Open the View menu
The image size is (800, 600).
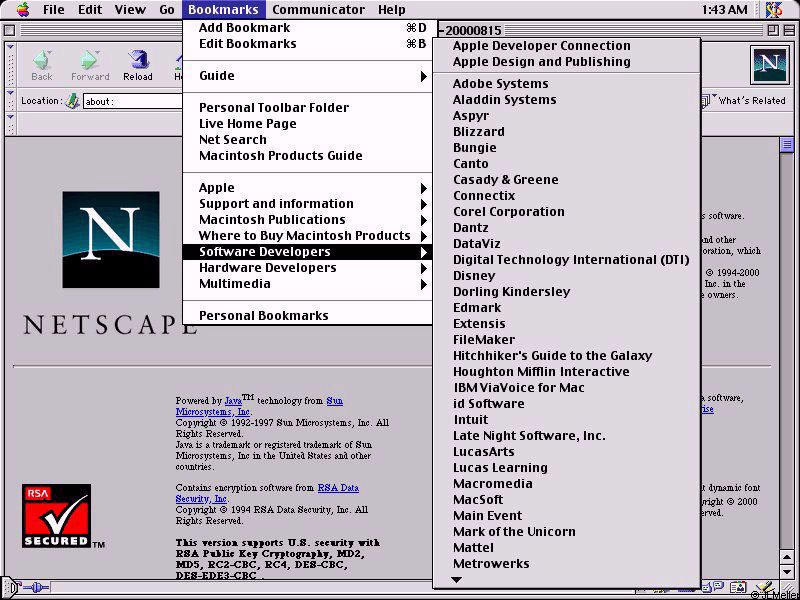[x=130, y=9]
